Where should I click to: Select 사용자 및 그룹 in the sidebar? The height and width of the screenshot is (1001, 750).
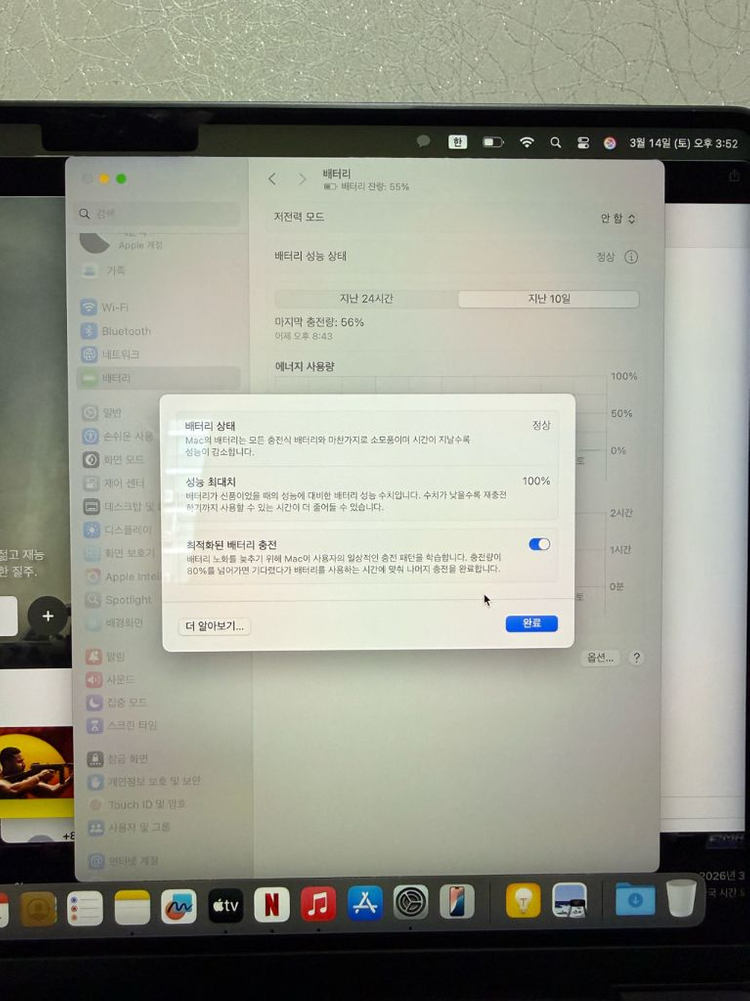tap(129, 827)
